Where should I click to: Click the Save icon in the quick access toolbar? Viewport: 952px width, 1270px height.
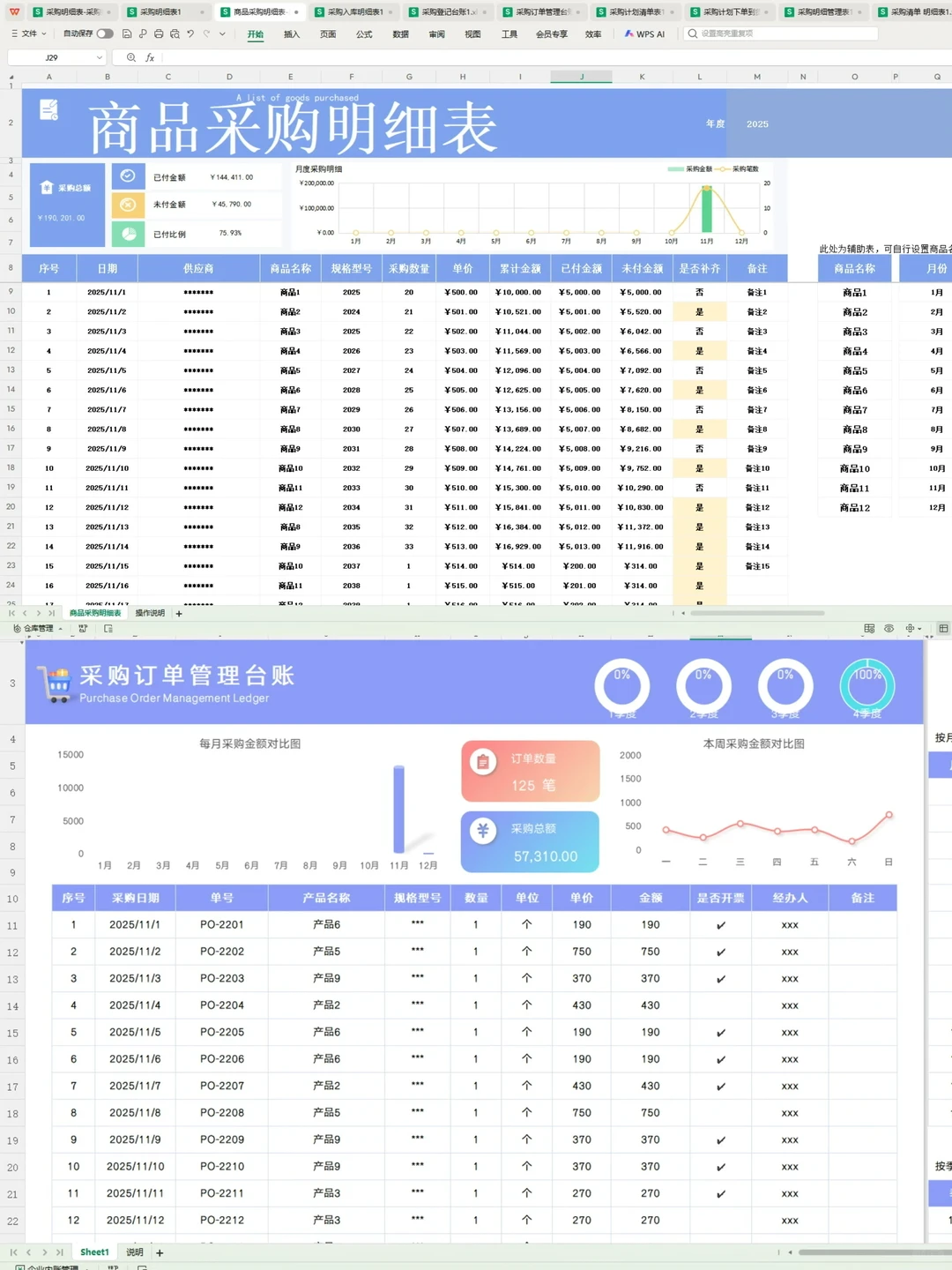(128, 34)
